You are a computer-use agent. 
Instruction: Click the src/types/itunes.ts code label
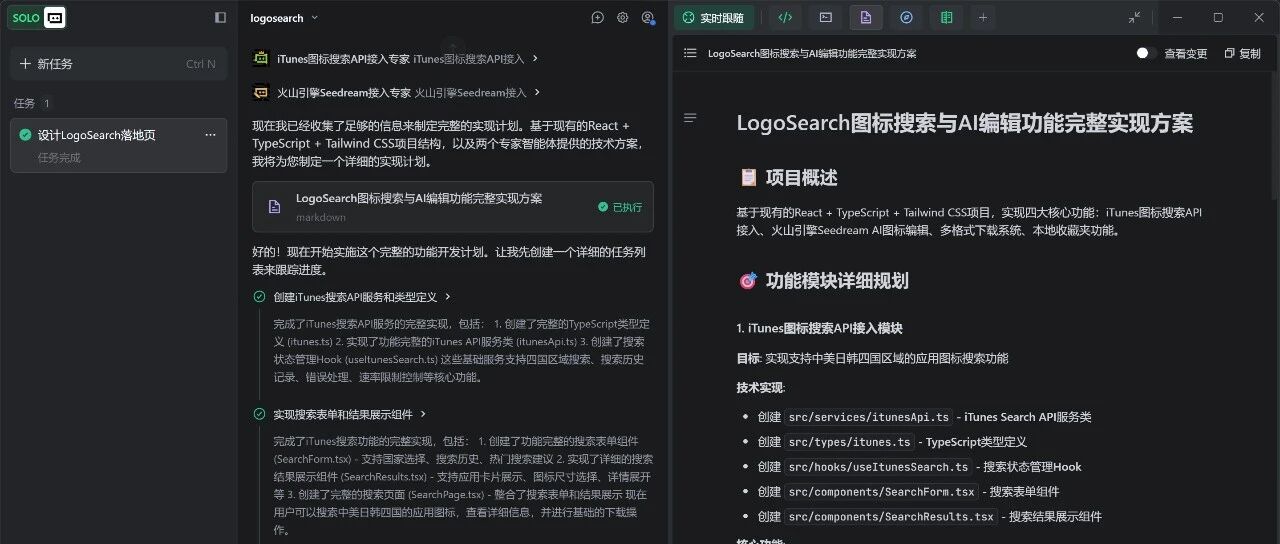(849, 442)
